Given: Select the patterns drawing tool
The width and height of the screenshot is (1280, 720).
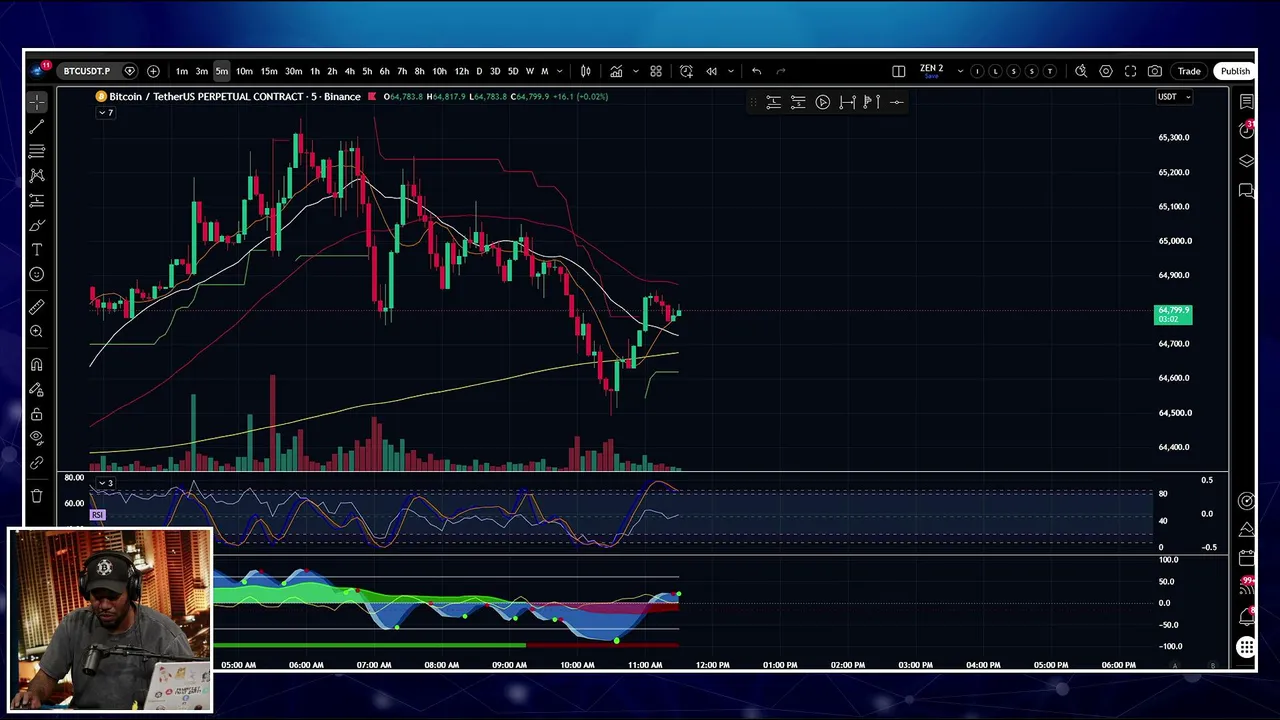Looking at the screenshot, I should pos(37,175).
